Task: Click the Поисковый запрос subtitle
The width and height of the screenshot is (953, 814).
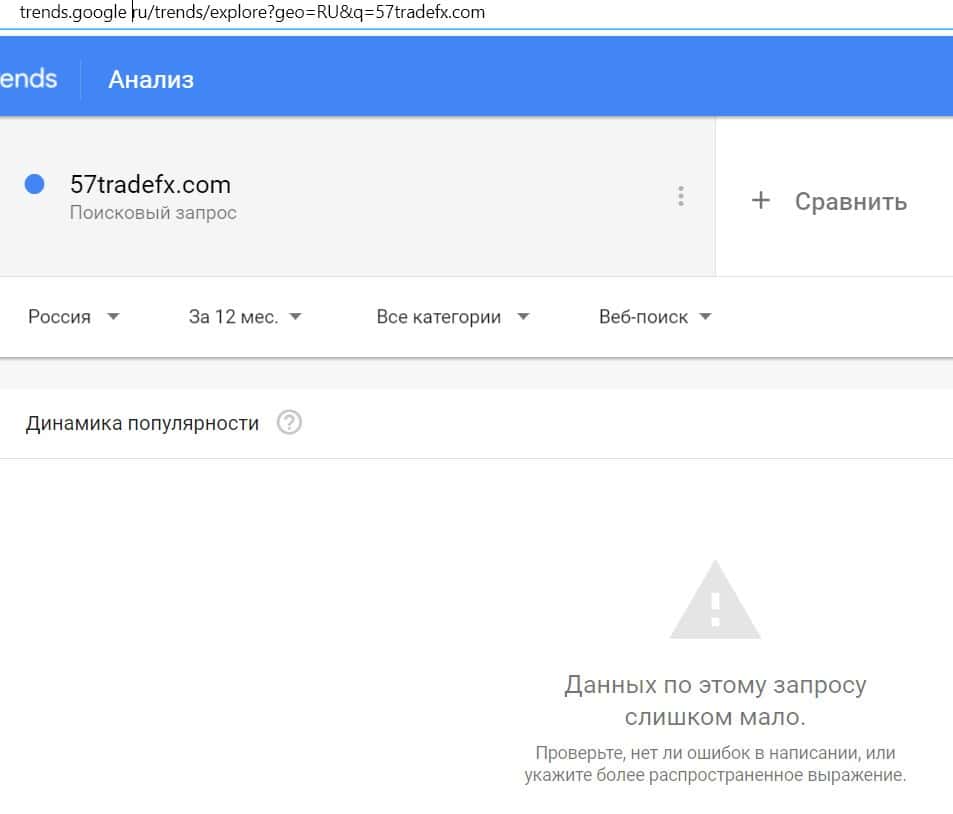Action: pyautogui.click(x=153, y=213)
